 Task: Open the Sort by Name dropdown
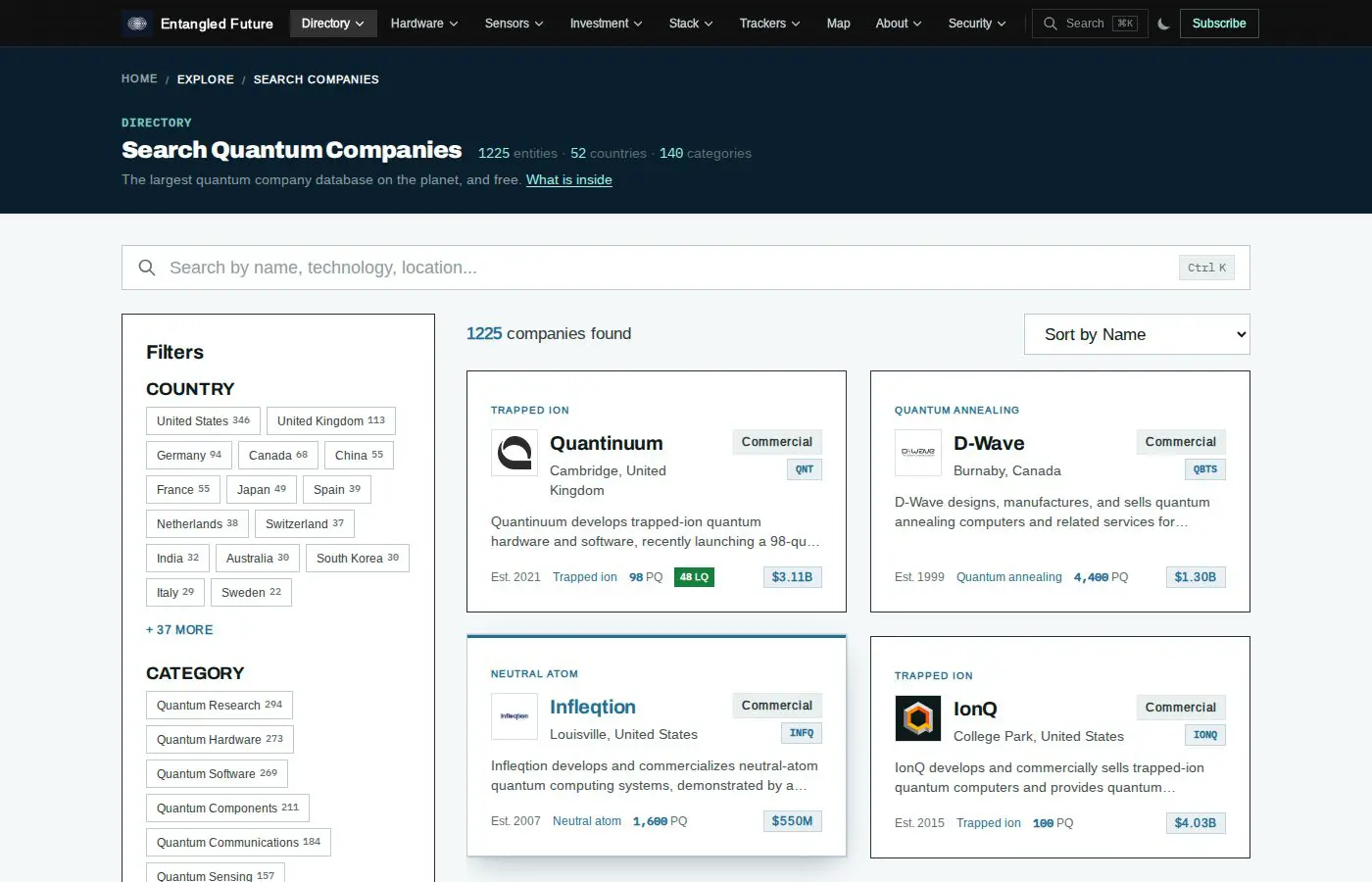(x=1137, y=334)
